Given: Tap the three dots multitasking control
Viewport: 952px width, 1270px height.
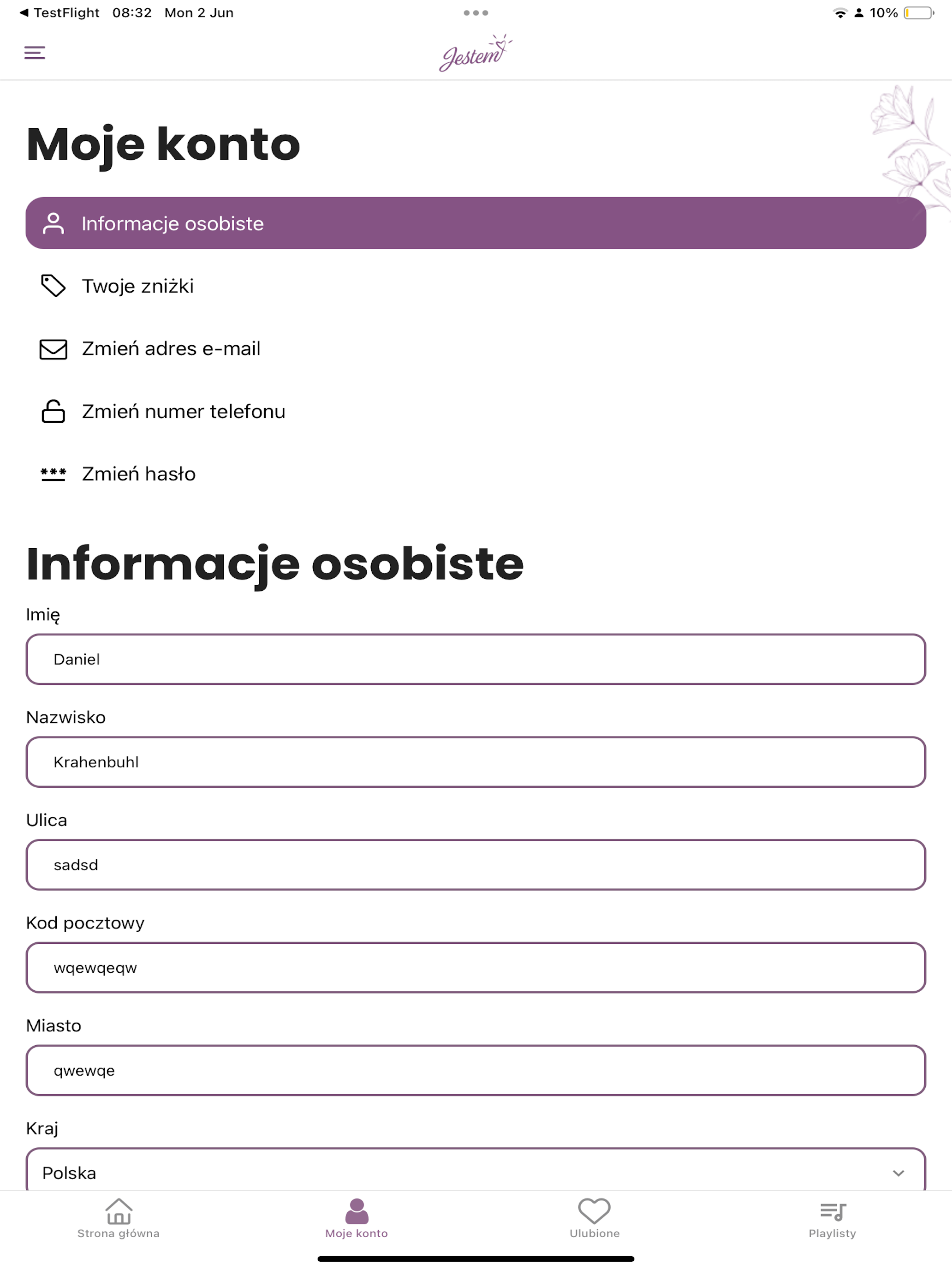Looking at the screenshot, I should 476,12.
